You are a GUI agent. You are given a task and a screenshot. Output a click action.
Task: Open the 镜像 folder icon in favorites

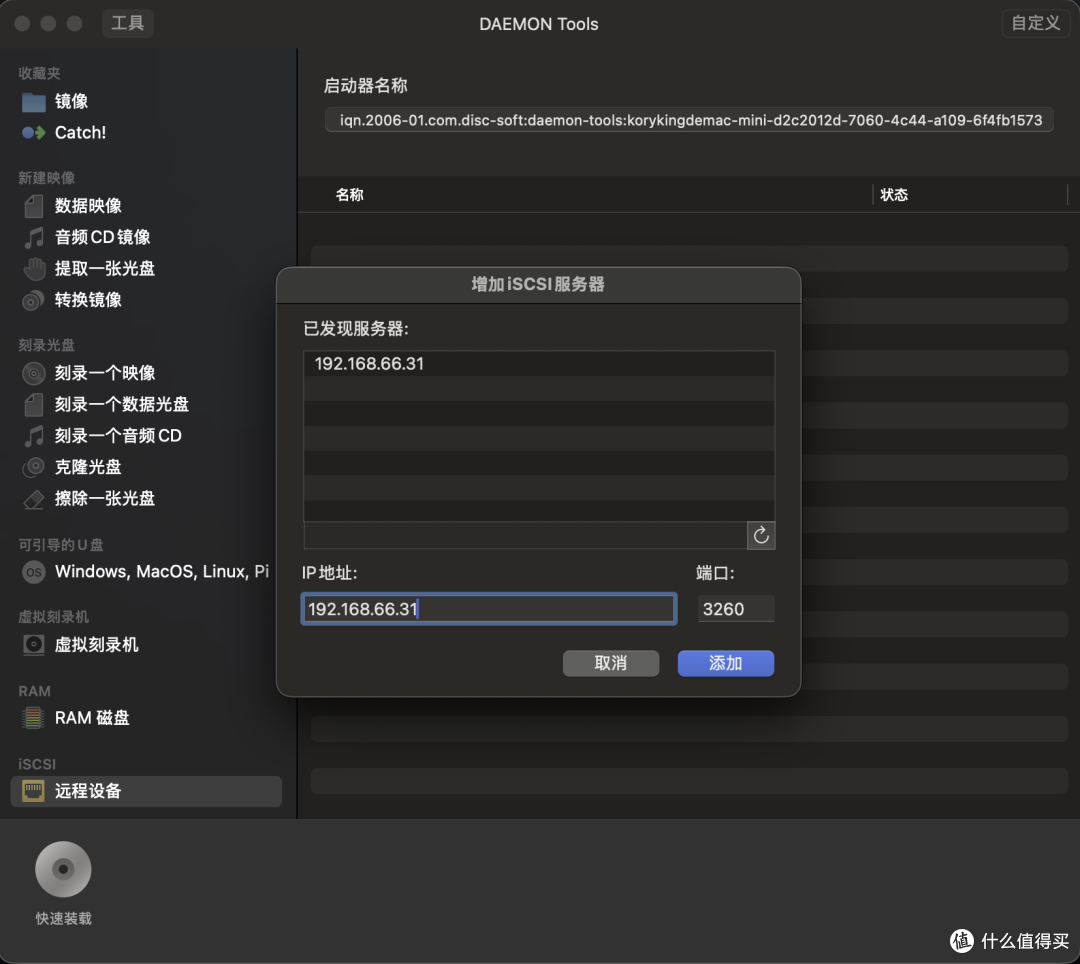tap(33, 102)
